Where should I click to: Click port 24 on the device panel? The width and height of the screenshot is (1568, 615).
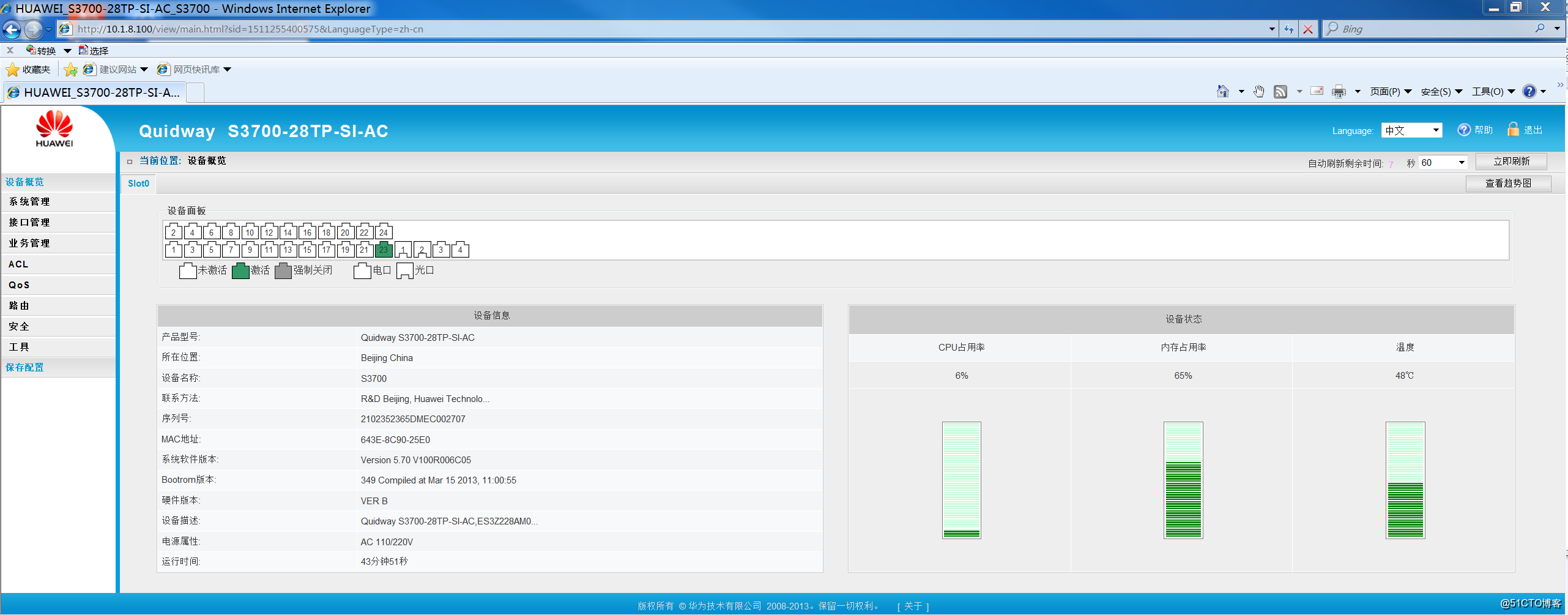(x=384, y=232)
